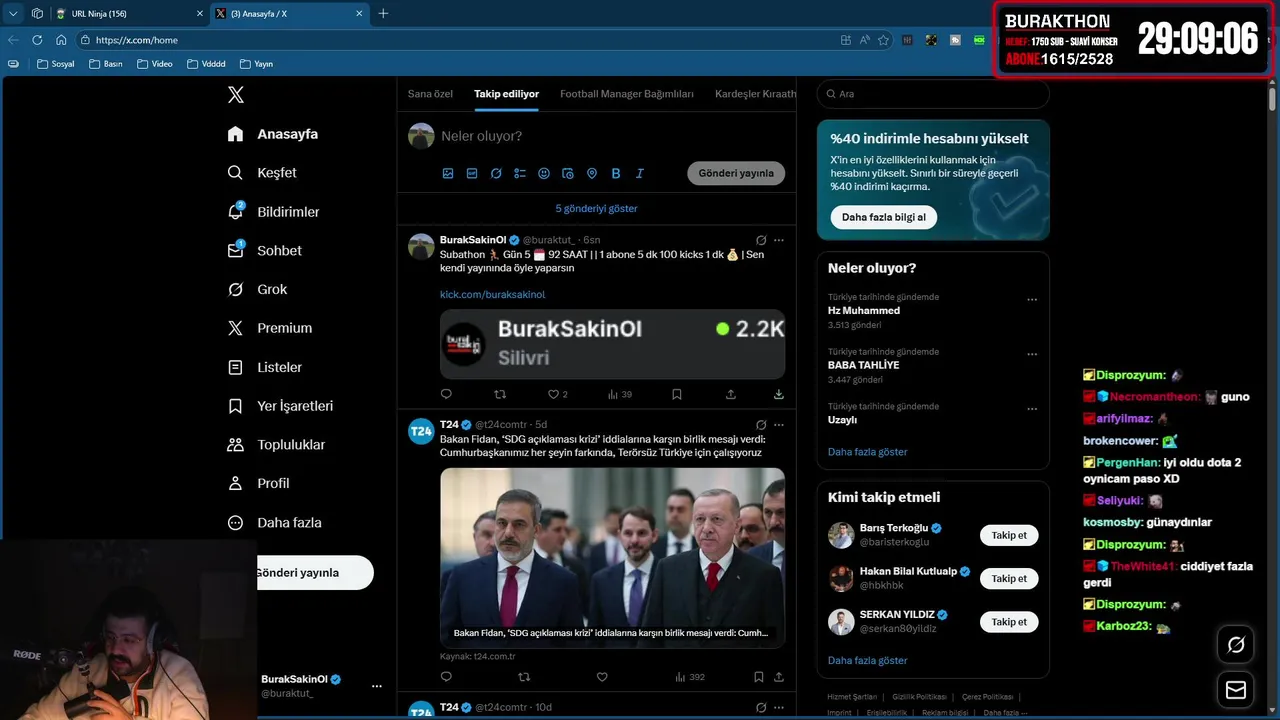Viewport: 1280px width, 720px height.
Task: Open the Daha fazla menu in the sidebar
Action: tap(274, 522)
